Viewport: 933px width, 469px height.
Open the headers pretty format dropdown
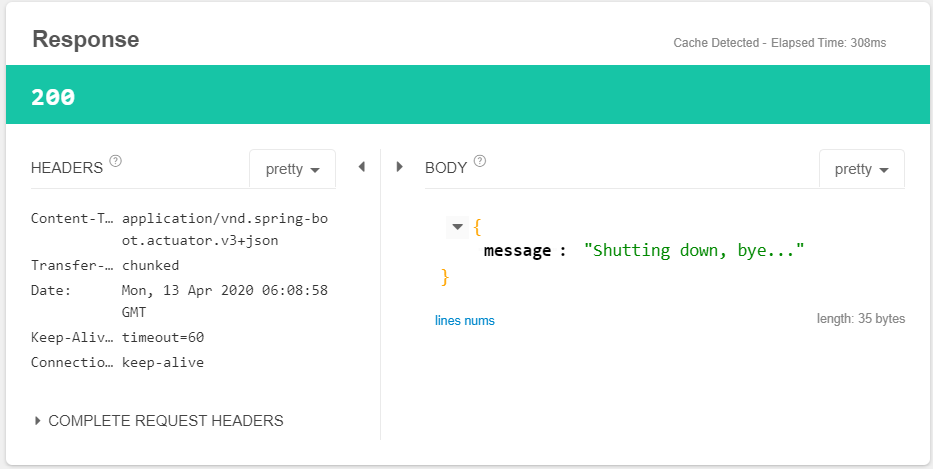coord(292,169)
